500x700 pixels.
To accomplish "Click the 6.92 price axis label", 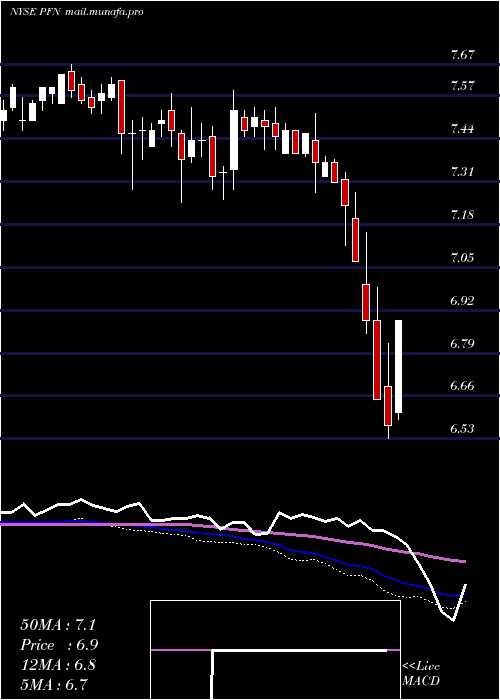I will click(462, 300).
